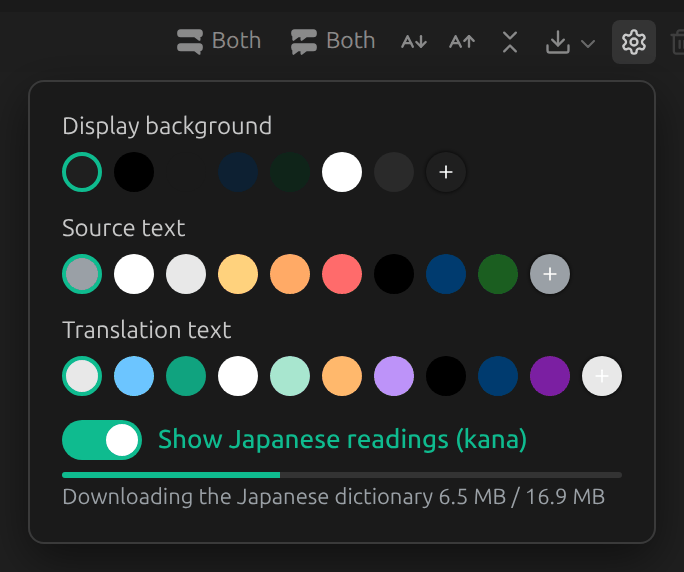Choose black for Display background
Image resolution: width=684 pixels, height=572 pixels.
tap(134, 172)
